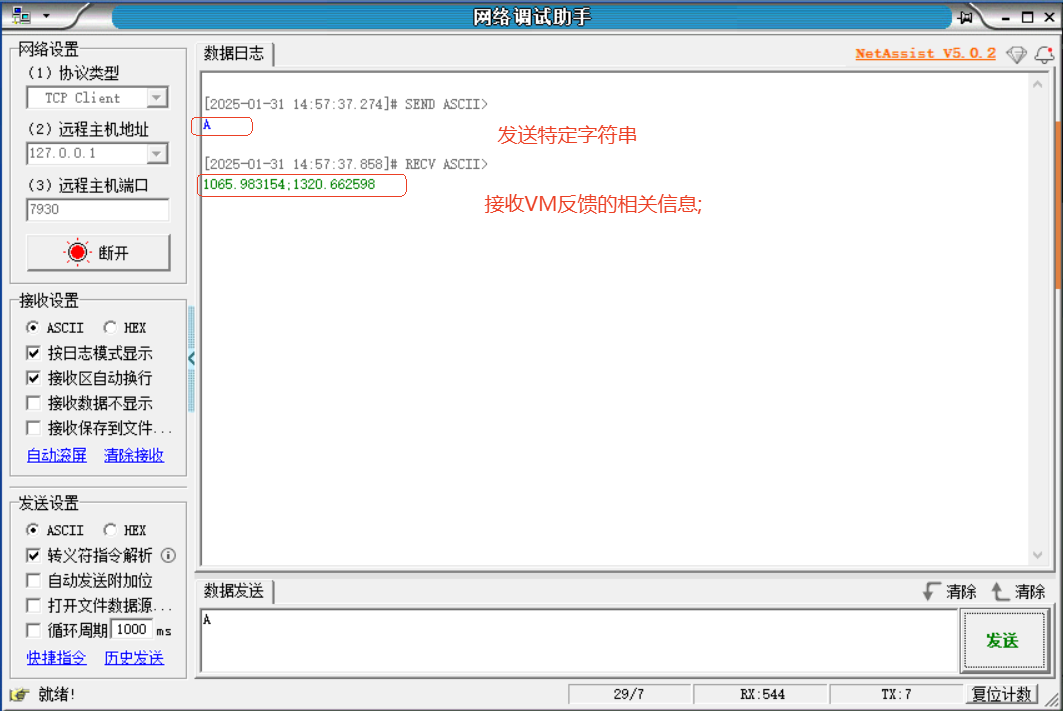The width and height of the screenshot is (1063, 711).
Task: Clear send box using up-arrow 清除
Action: (x=1018, y=592)
